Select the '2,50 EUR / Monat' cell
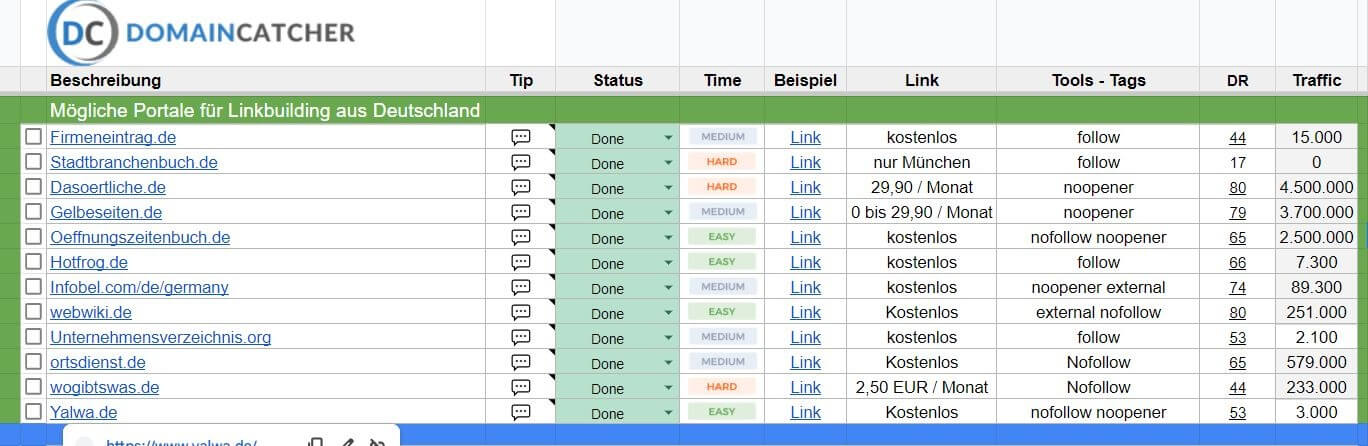1368x446 pixels. (922, 387)
